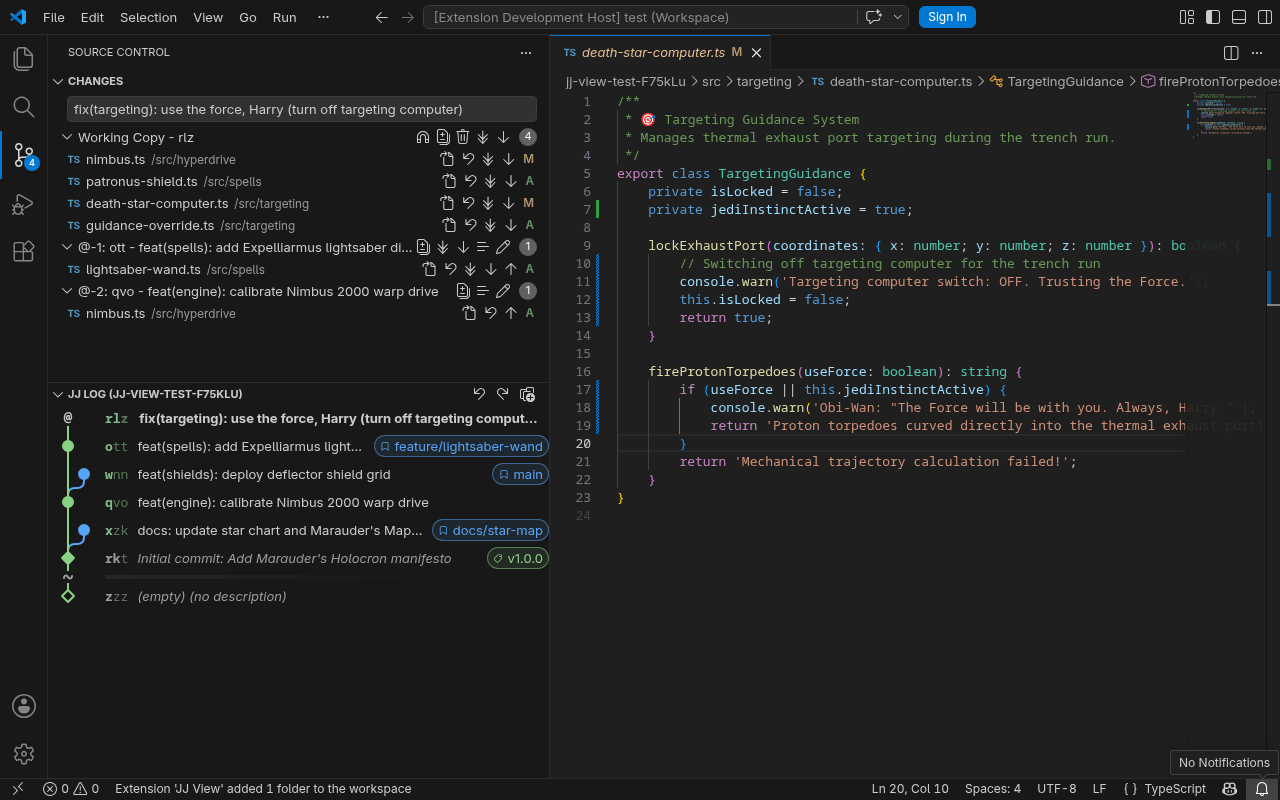Select the death-star-computer.ts editor tab

[660, 53]
